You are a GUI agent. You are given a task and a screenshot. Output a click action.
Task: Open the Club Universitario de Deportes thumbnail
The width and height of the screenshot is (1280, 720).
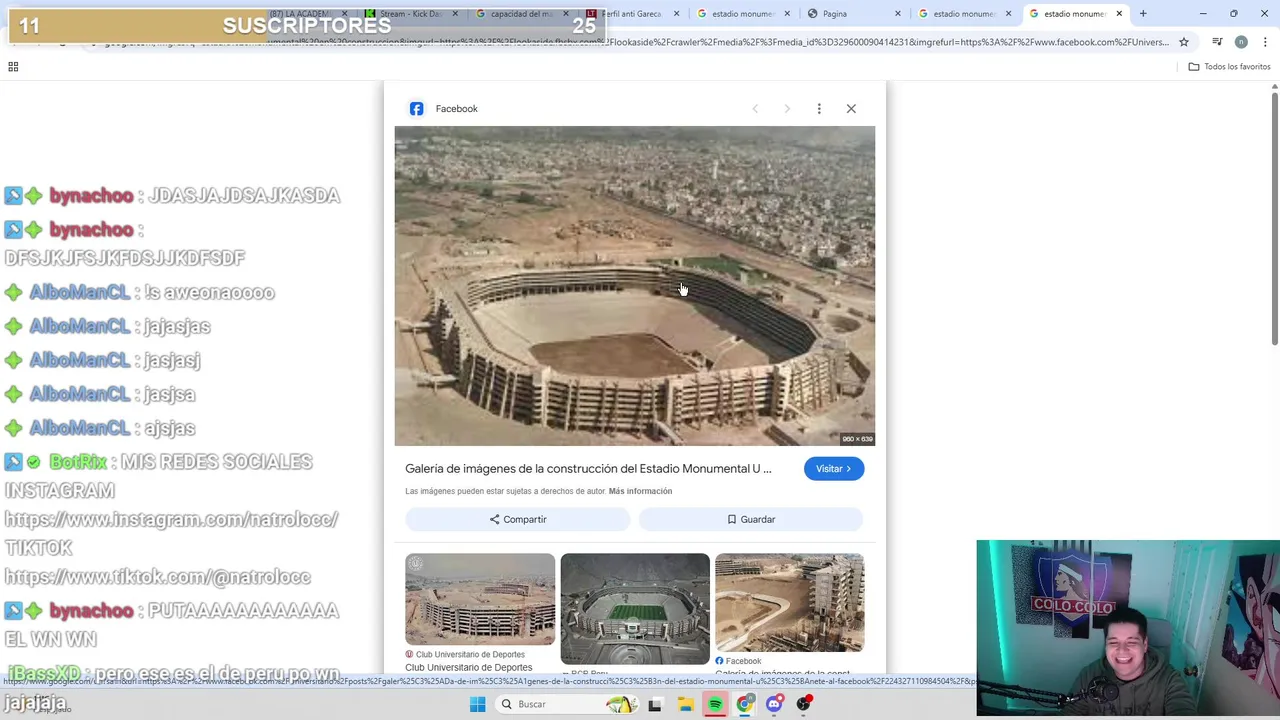(480, 599)
